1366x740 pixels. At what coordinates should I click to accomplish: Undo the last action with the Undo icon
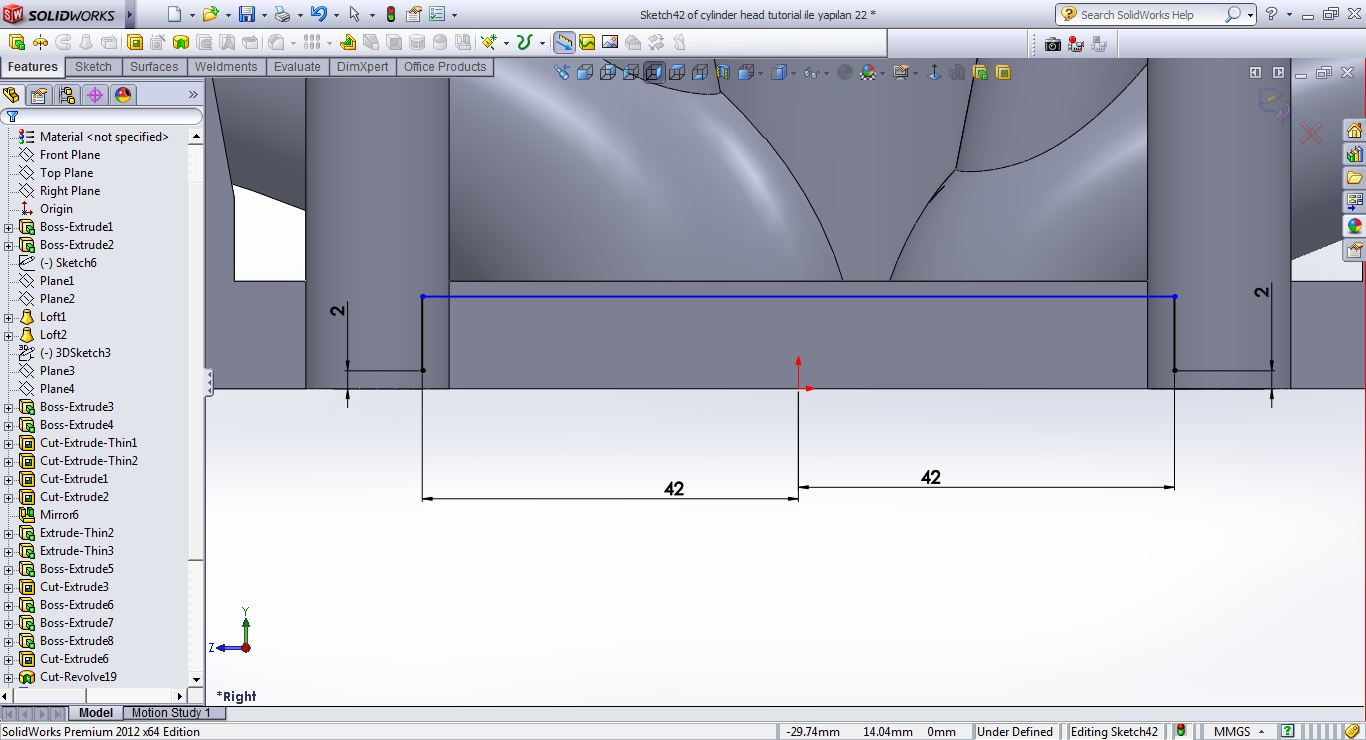tap(318, 14)
